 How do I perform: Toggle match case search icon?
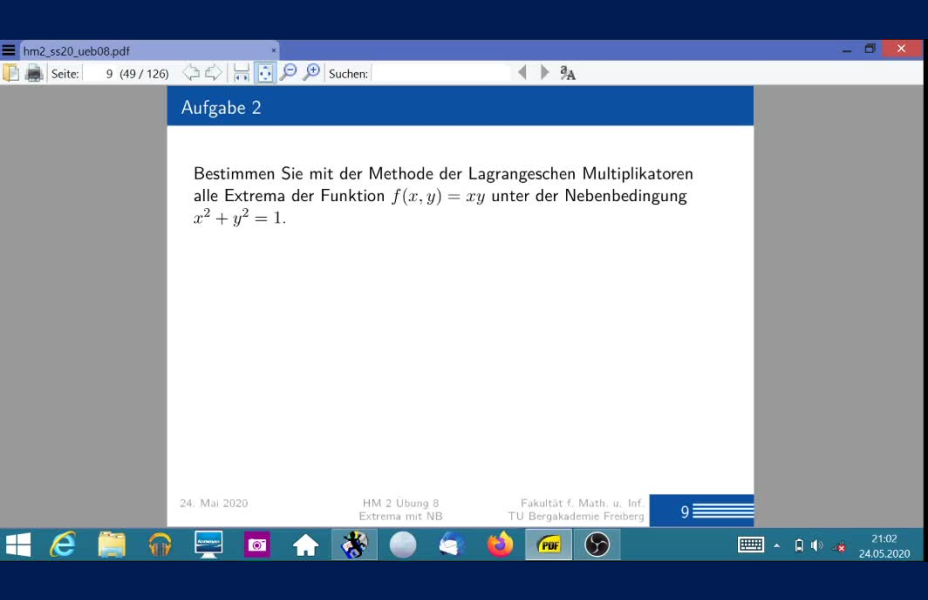coord(568,73)
